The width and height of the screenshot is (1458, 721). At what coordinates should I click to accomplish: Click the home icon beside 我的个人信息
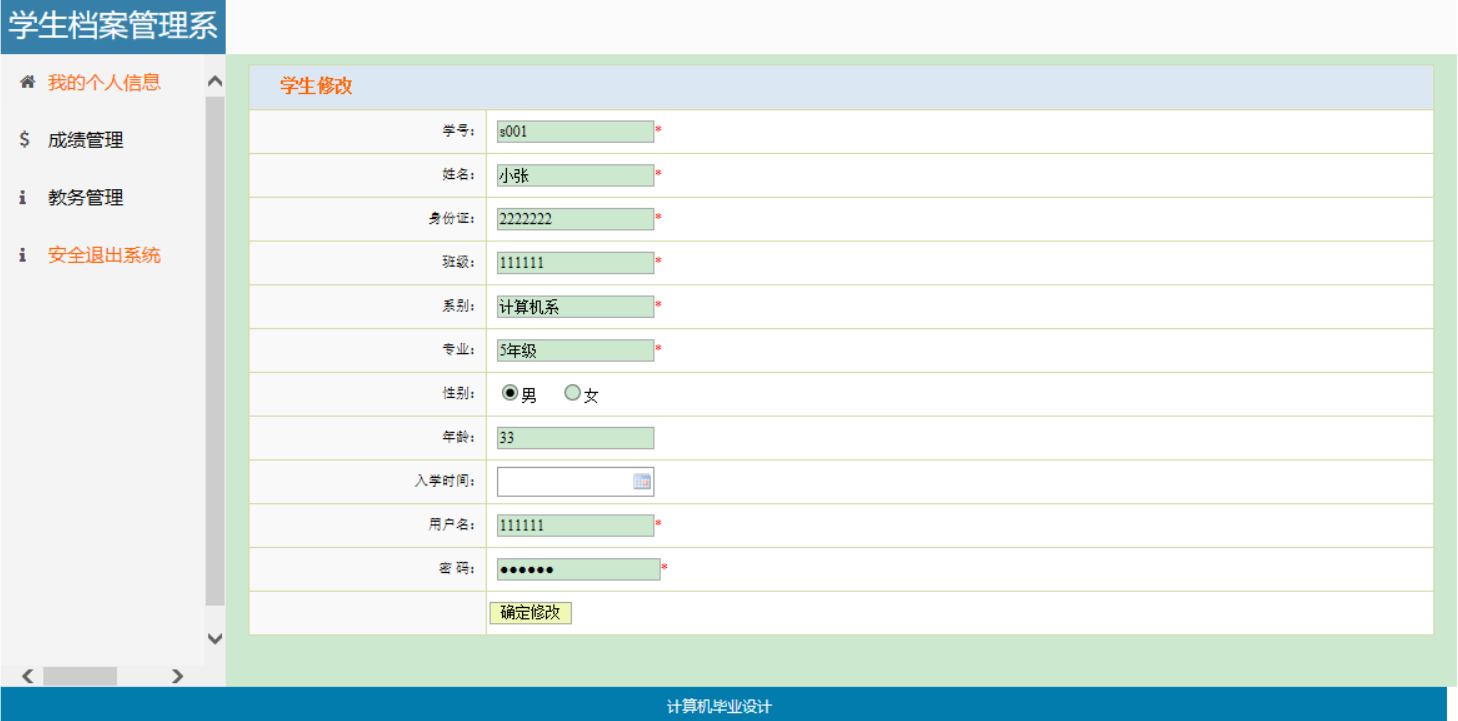pos(26,82)
